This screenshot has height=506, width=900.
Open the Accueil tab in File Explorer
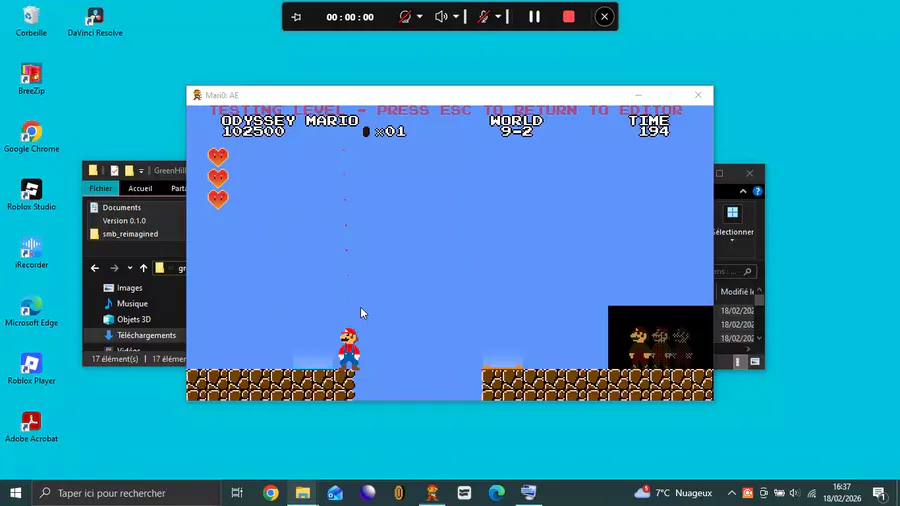click(x=140, y=188)
